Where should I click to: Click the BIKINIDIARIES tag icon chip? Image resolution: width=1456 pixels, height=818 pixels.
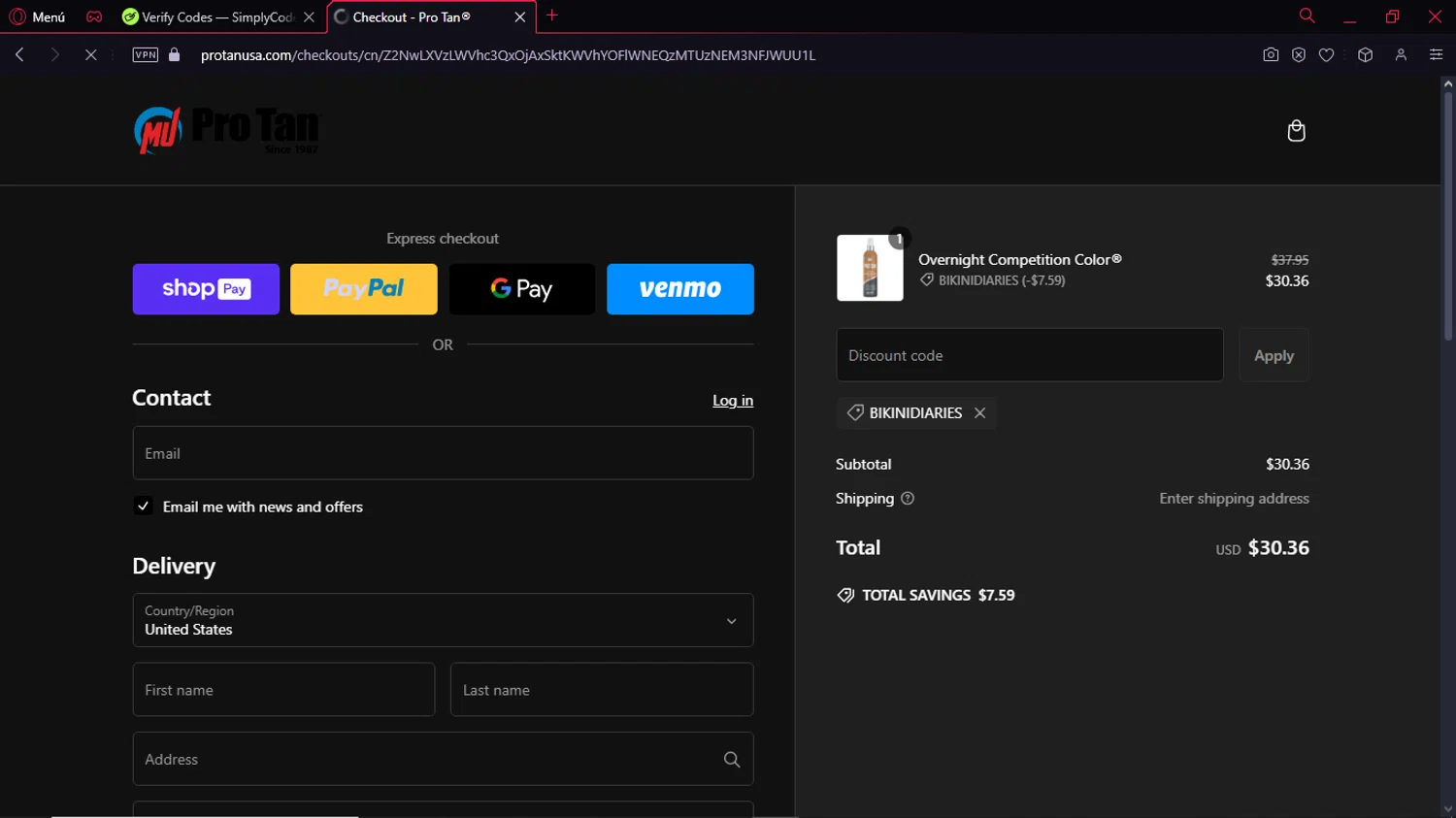click(x=855, y=413)
